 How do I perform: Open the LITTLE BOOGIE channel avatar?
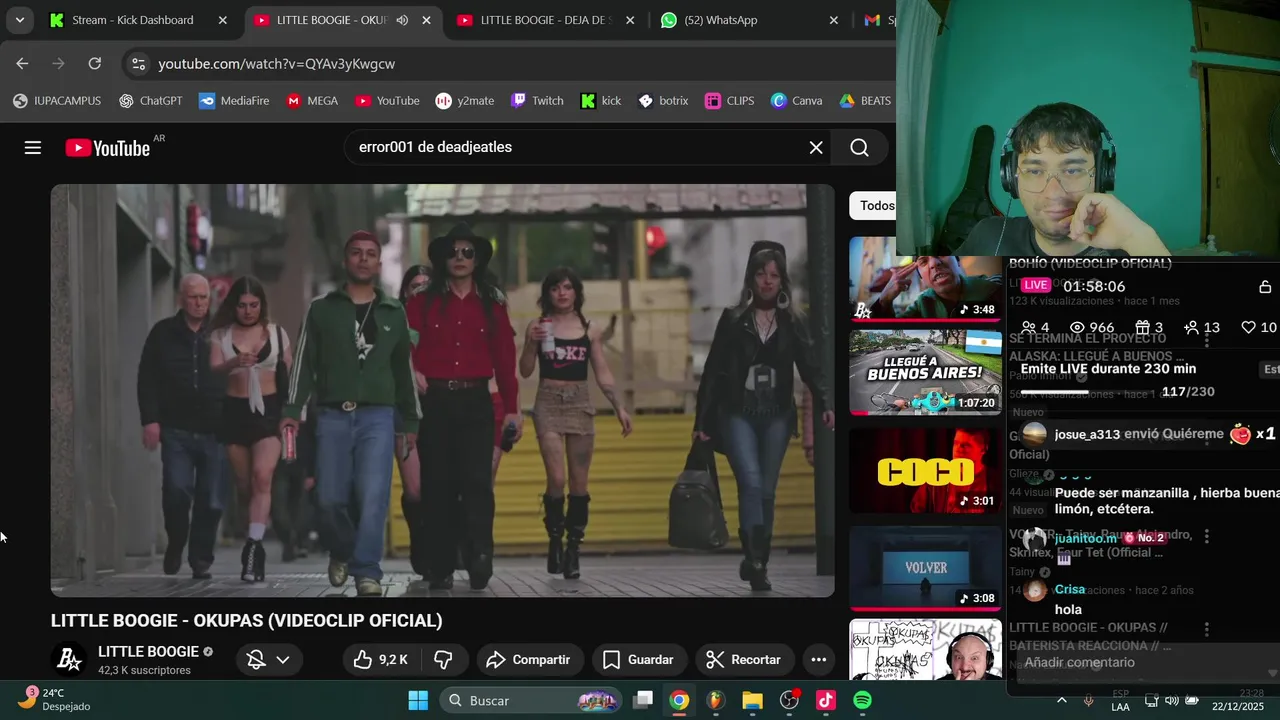pos(69,659)
